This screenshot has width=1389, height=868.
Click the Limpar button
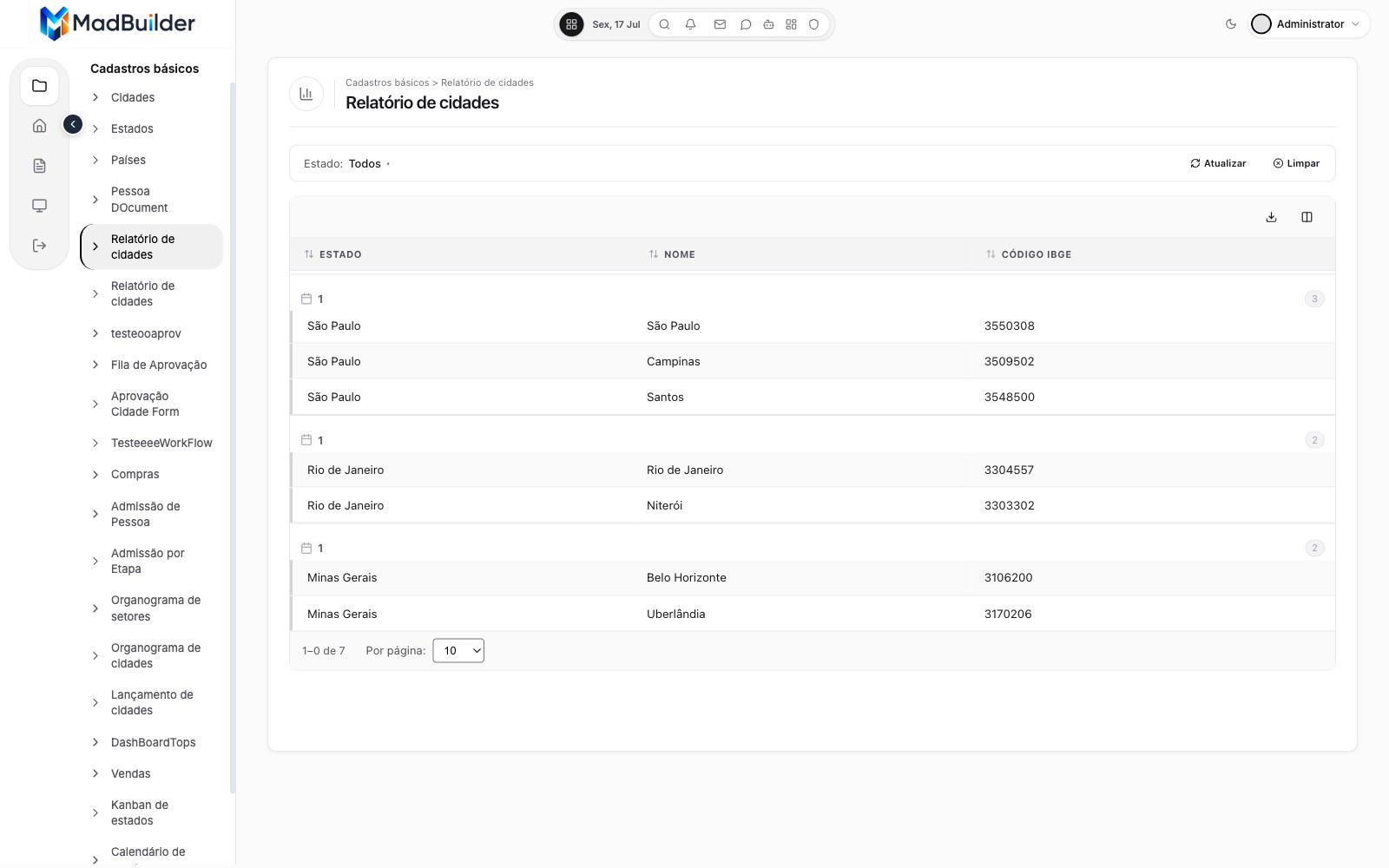[x=1296, y=163]
